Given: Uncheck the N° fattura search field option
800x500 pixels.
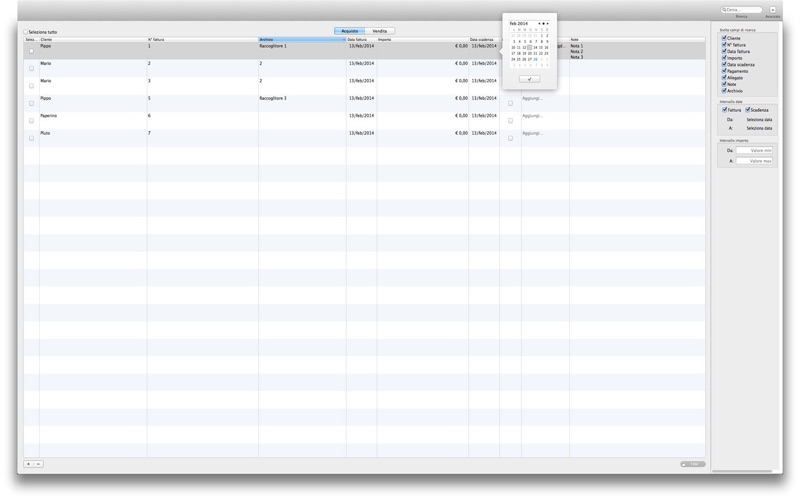Looking at the screenshot, I should coord(723,44).
